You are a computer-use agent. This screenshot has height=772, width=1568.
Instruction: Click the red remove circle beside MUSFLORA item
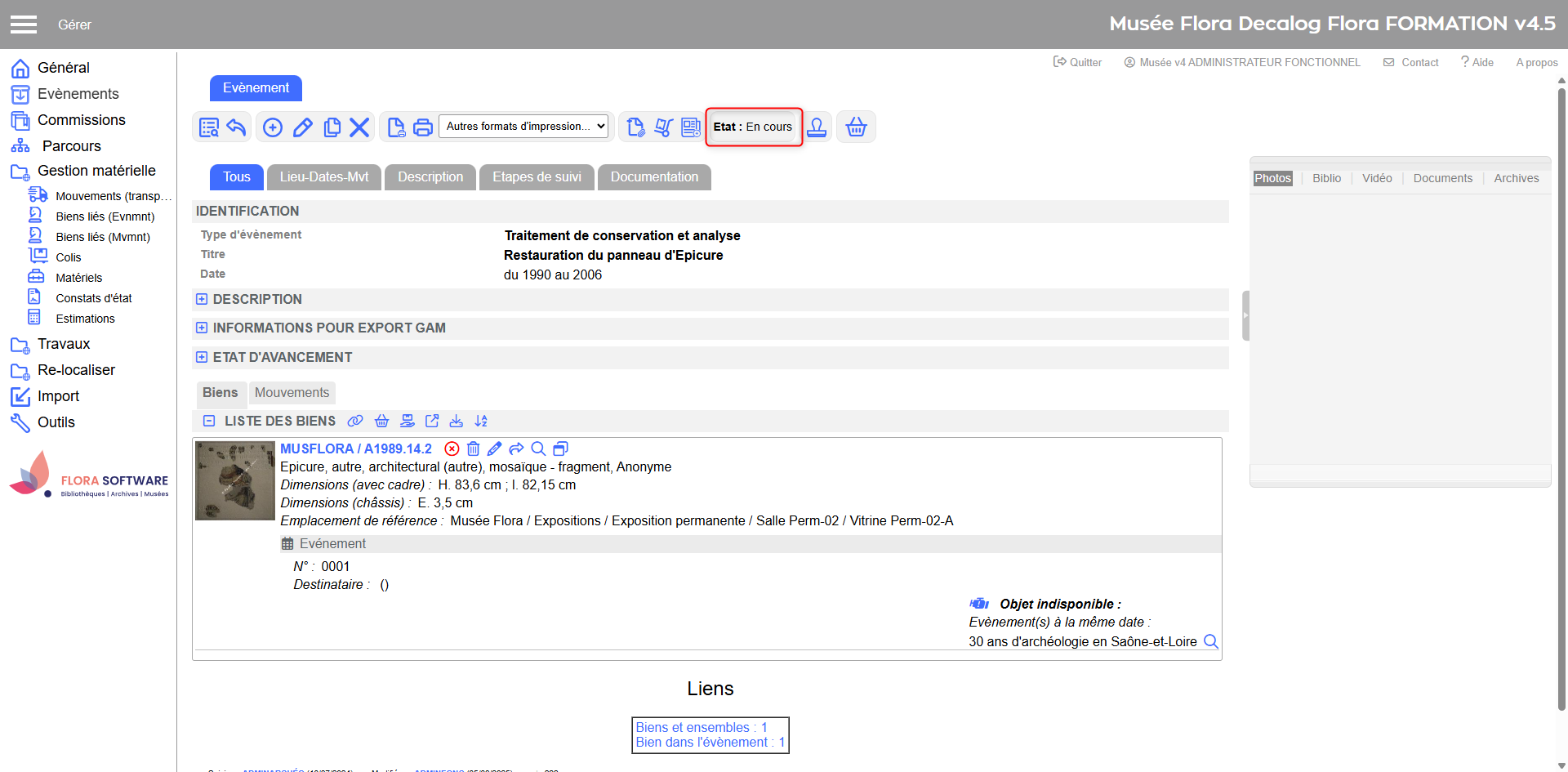[x=452, y=448]
